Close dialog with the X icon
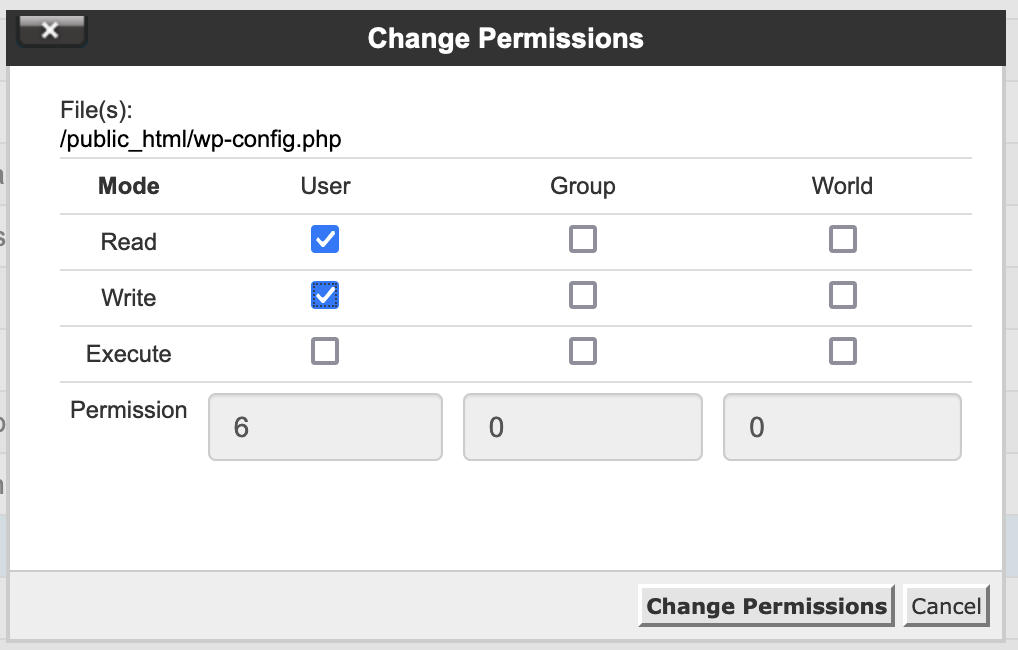 pyautogui.click(x=52, y=31)
